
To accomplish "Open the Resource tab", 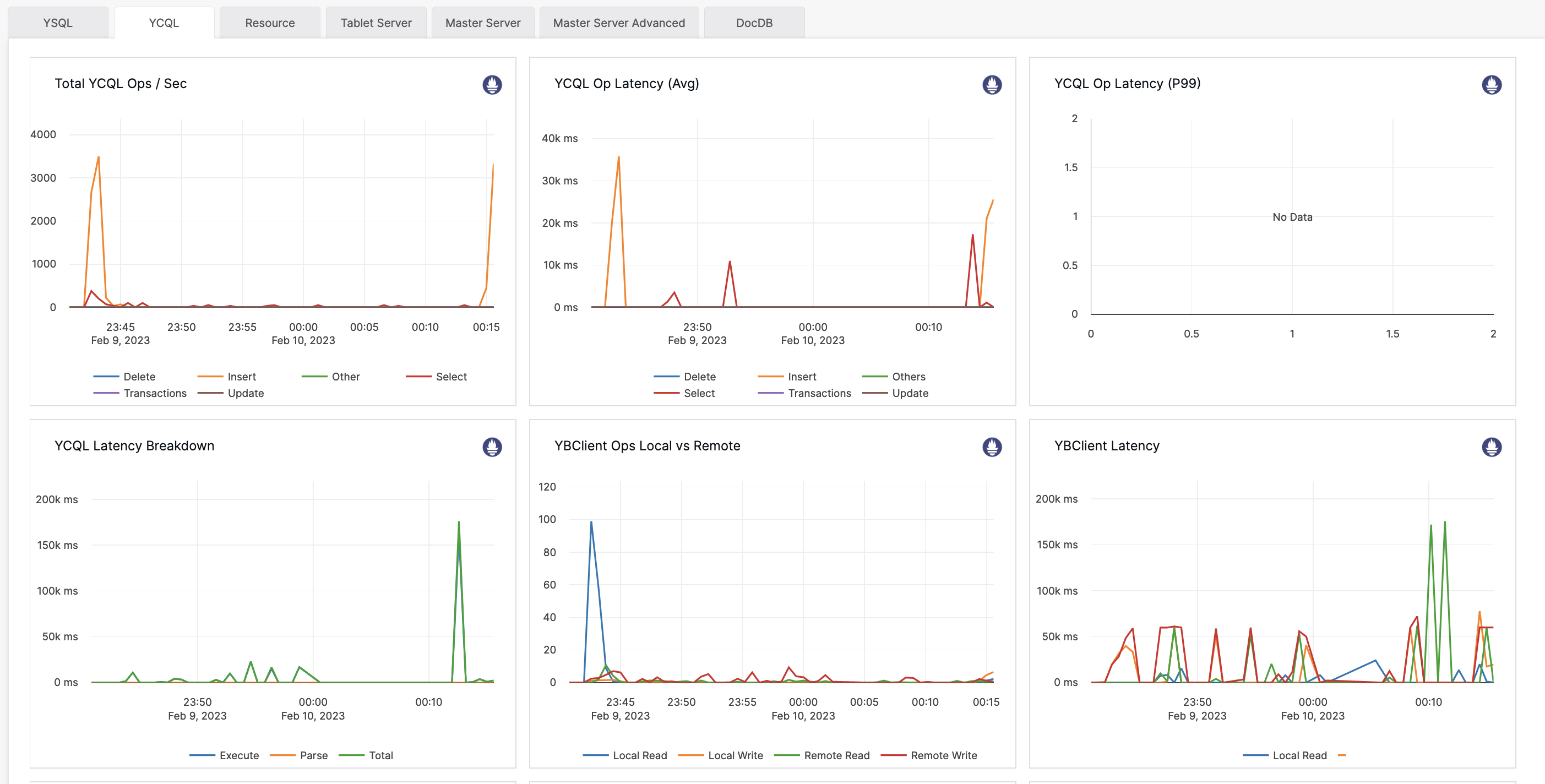I will click(x=270, y=23).
